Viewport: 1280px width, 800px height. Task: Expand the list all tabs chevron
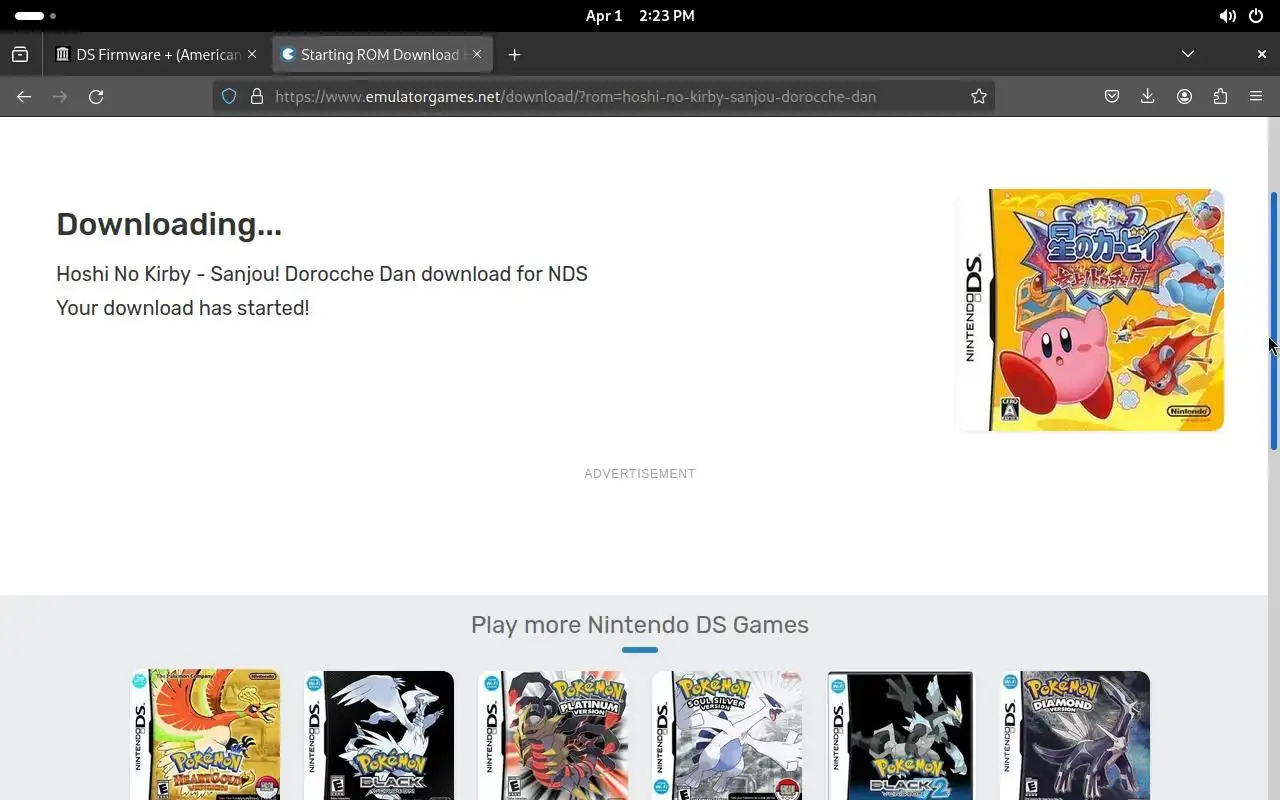click(1188, 54)
